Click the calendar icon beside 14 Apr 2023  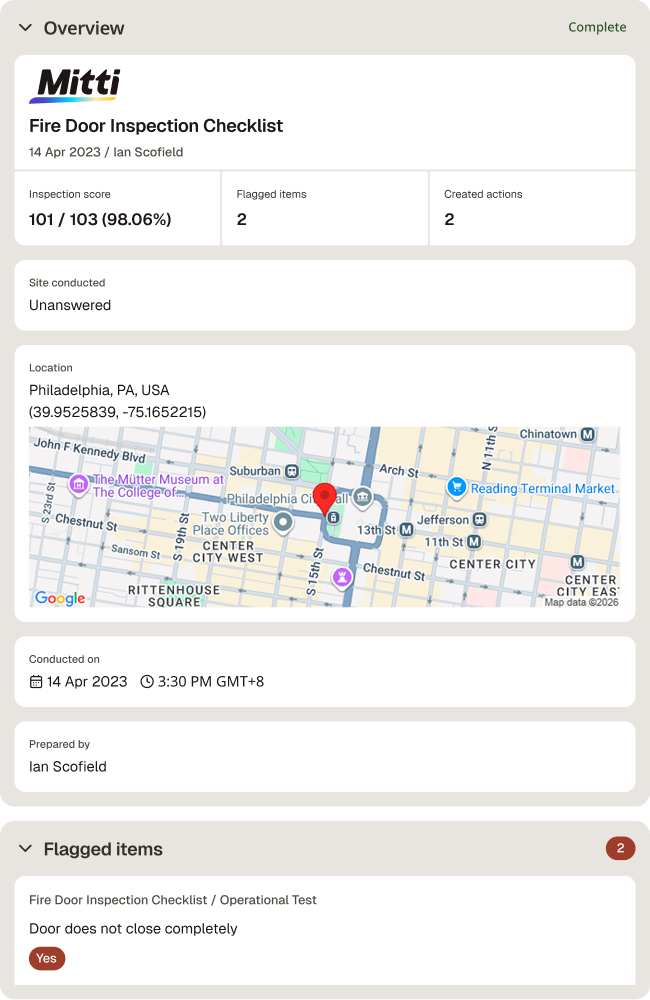point(36,682)
